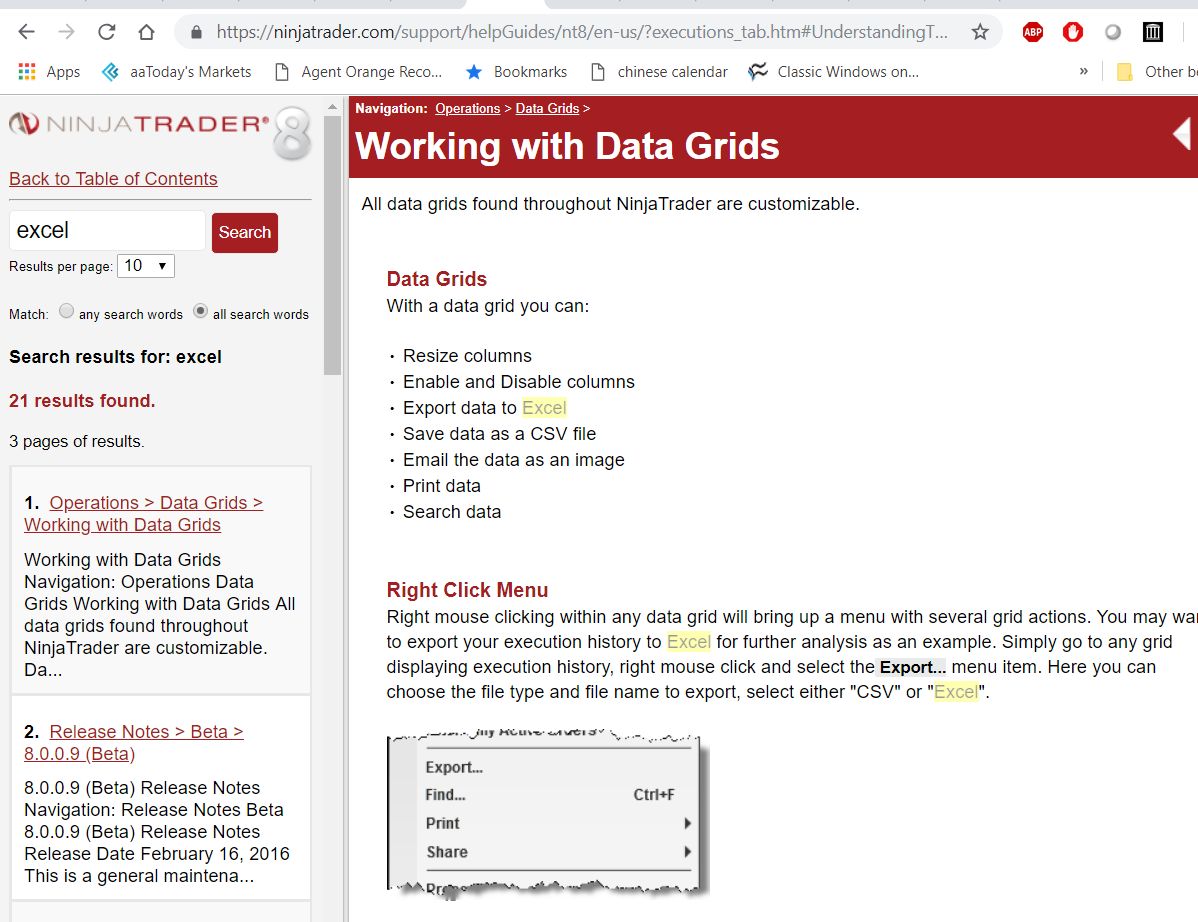
Task: Click the Save data as a CSV file bullet
Action: click(499, 434)
